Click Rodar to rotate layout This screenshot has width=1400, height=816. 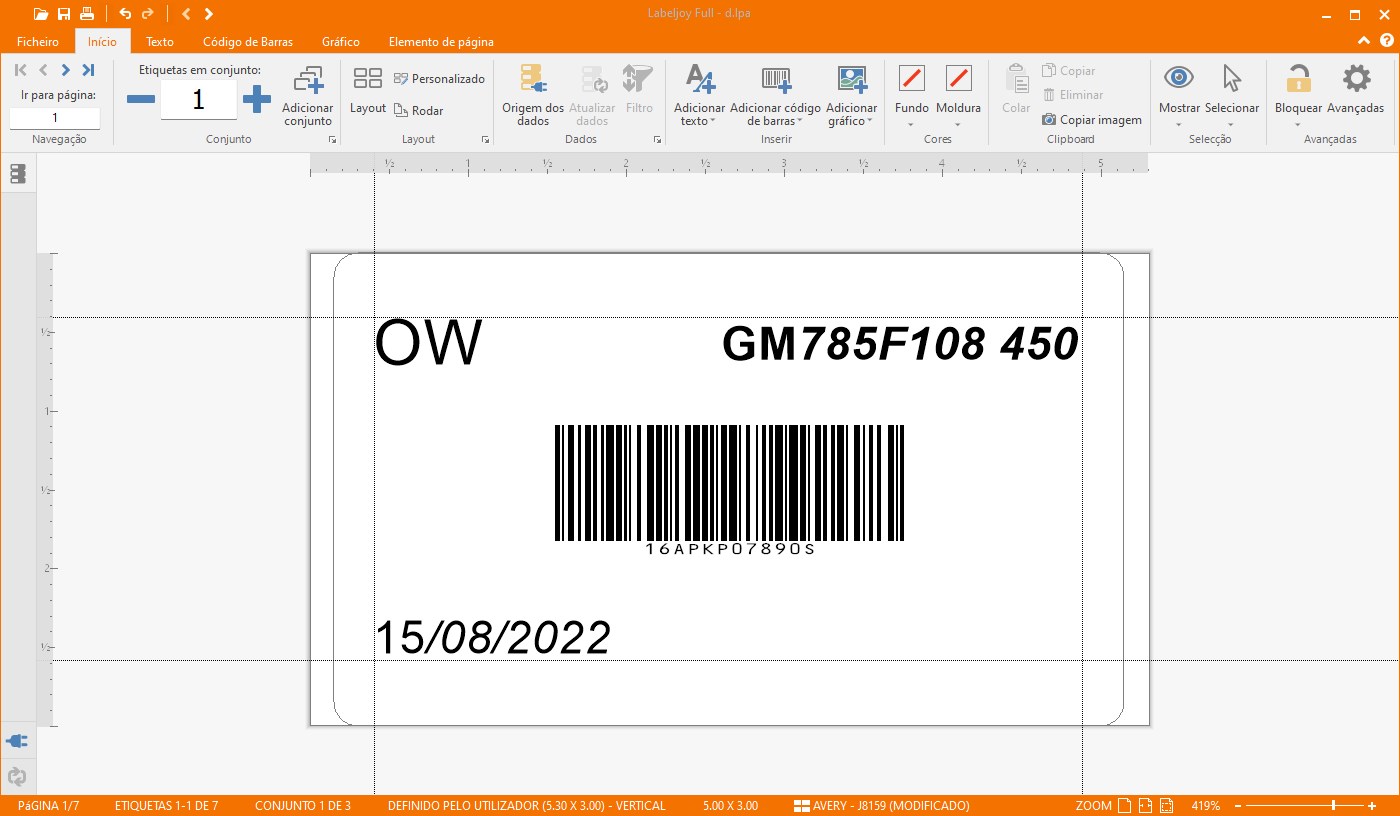point(419,111)
